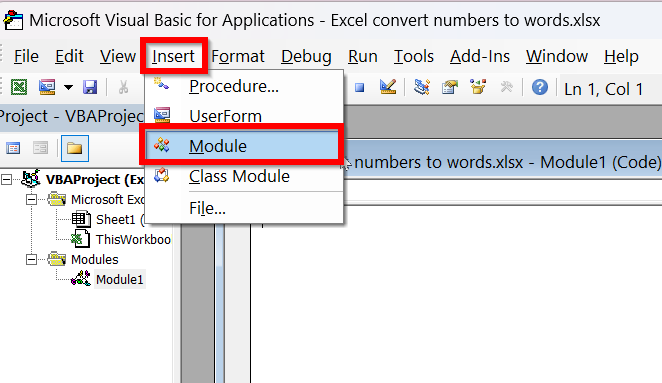
Task: Click the blue Help question icon
Action: click(540, 87)
